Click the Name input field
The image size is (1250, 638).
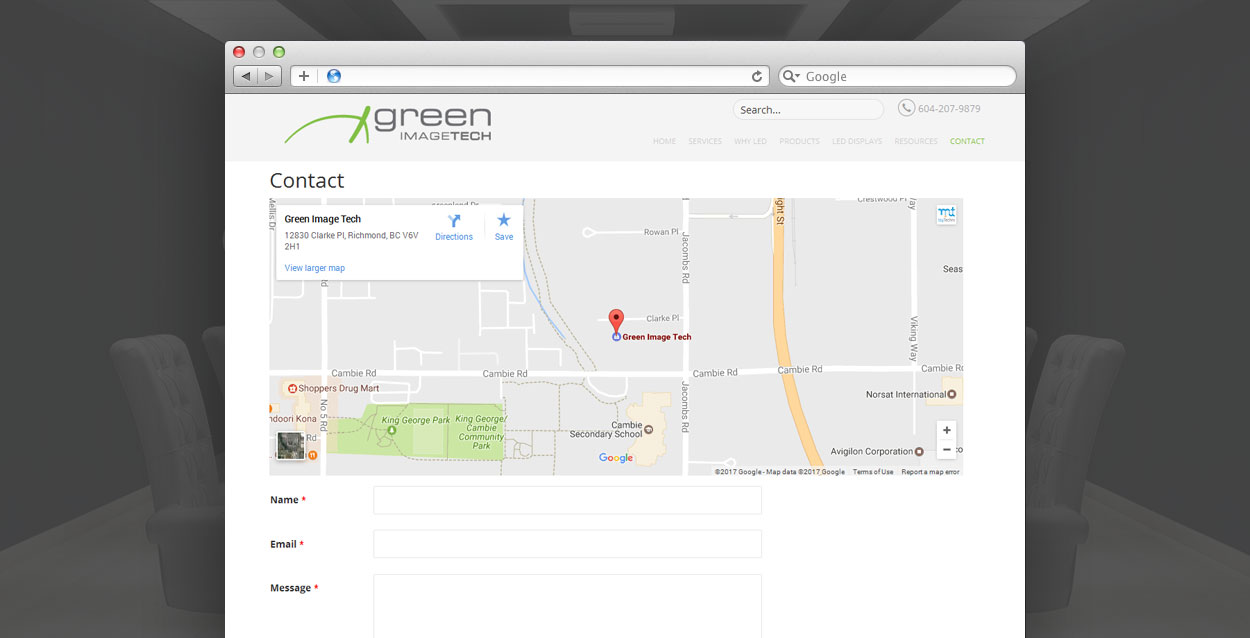[567, 500]
